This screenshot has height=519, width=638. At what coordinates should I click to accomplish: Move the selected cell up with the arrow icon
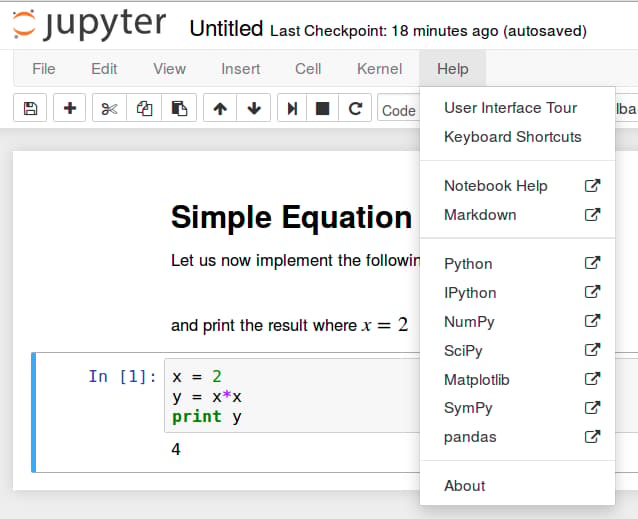pos(220,108)
